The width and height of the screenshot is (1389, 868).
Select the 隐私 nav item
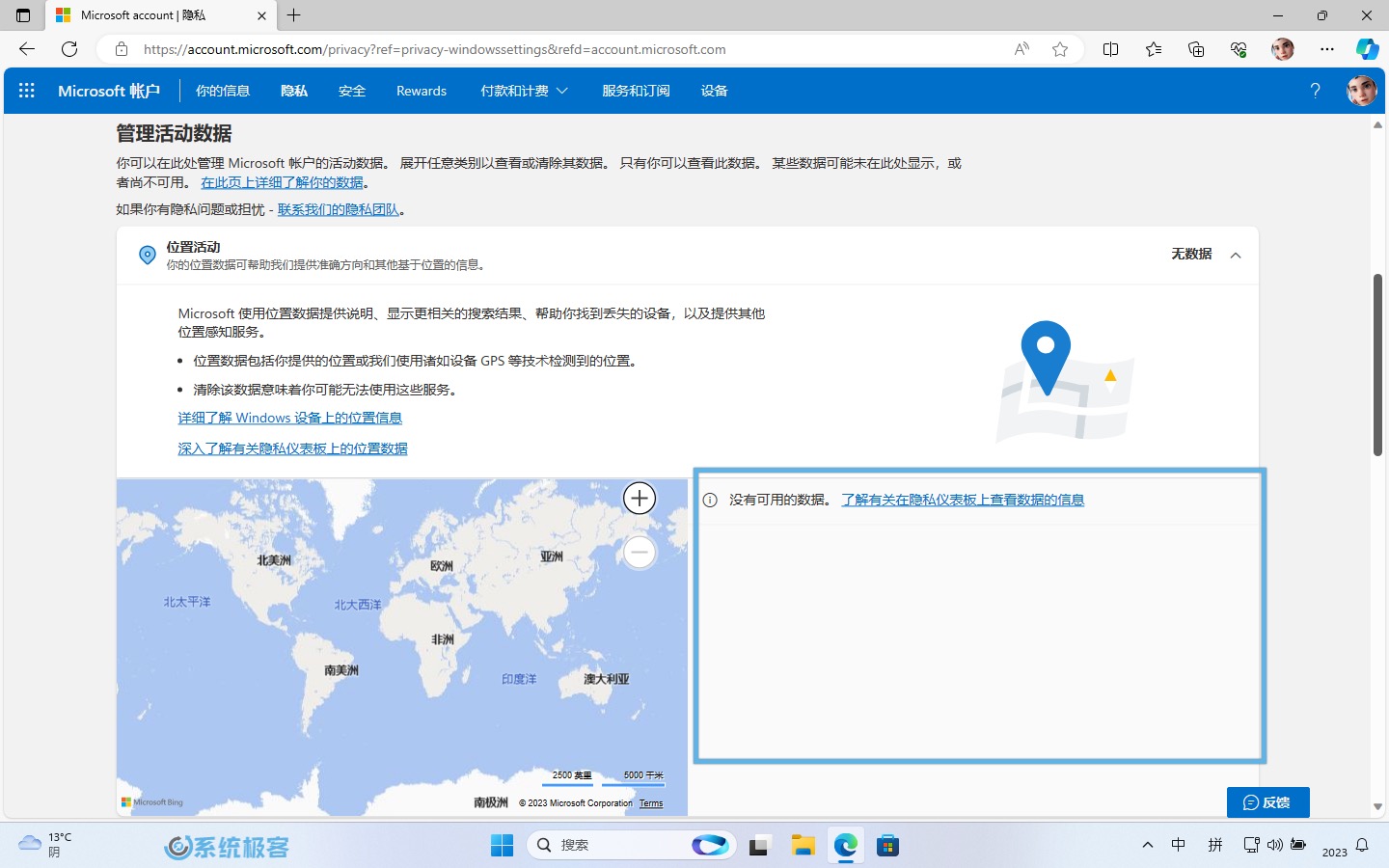[294, 91]
